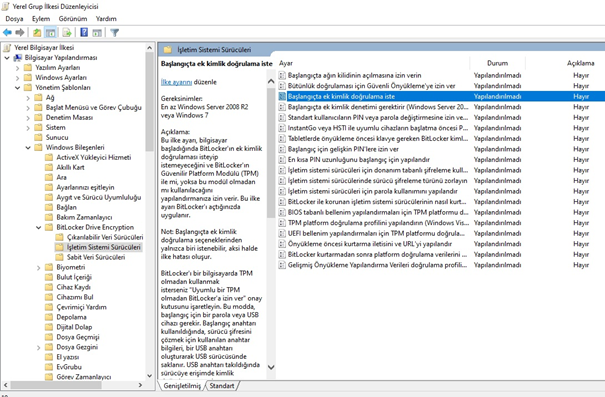The height and width of the screenshot is (397, 605).
Task: Click the Yerel Bilgisayar İlkesi root icon
Action: pos(7,47)
